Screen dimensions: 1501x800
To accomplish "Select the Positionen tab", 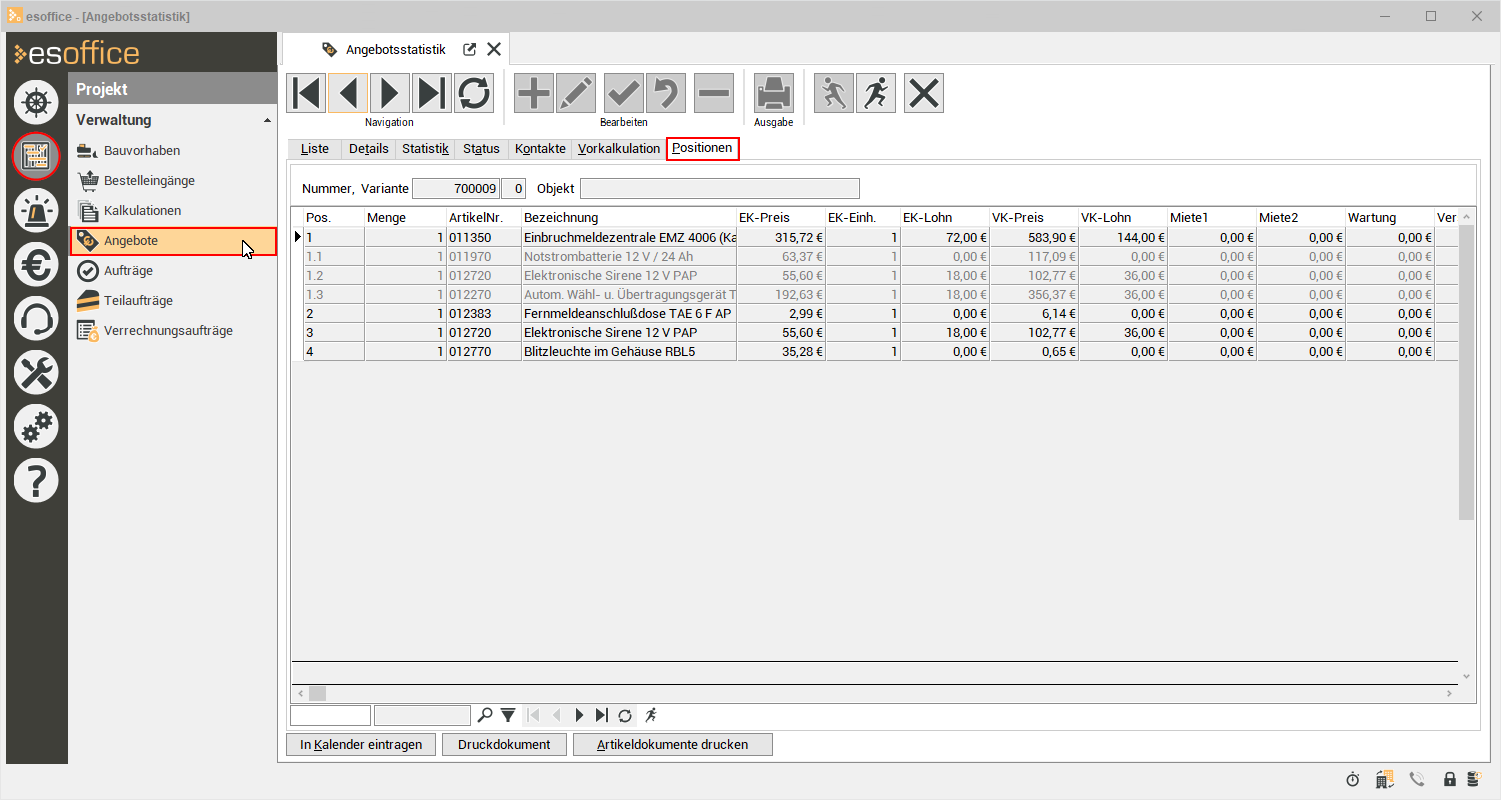I will (x=703, y=149).
